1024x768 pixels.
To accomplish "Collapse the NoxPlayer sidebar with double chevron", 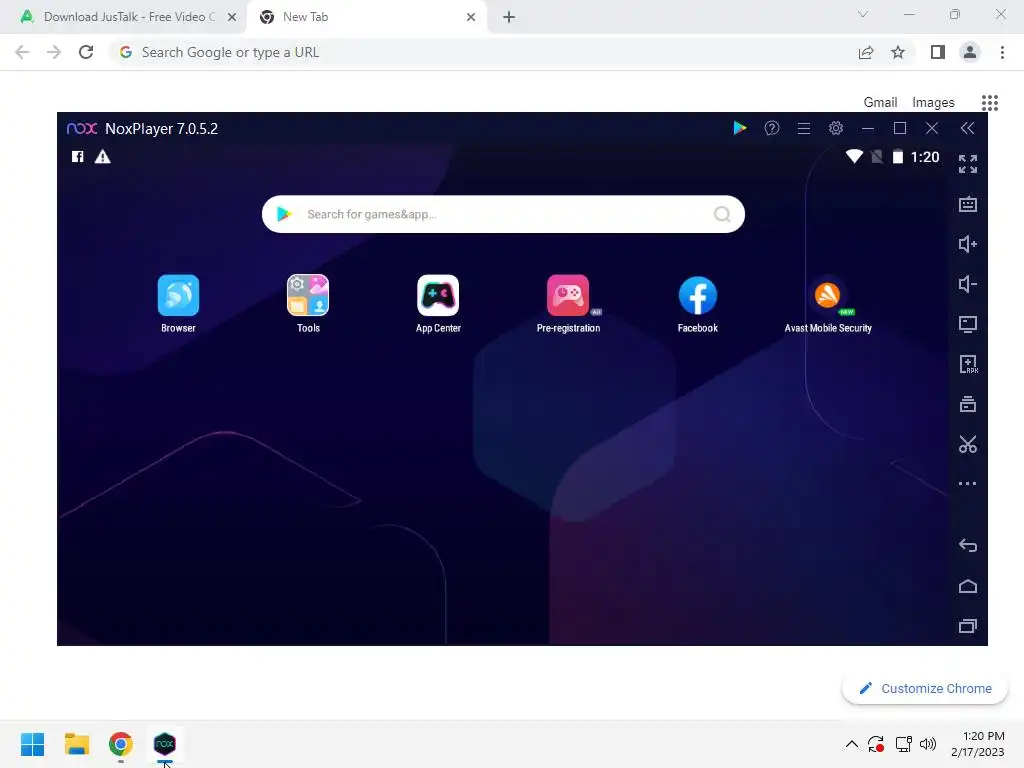I will point(967,128).
